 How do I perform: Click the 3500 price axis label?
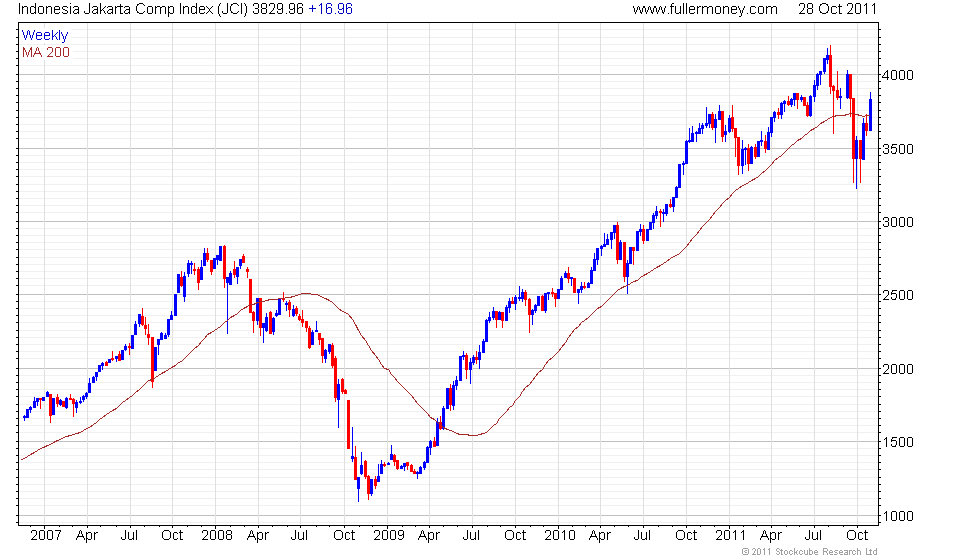pyautogui.click(x=898, y=149)
